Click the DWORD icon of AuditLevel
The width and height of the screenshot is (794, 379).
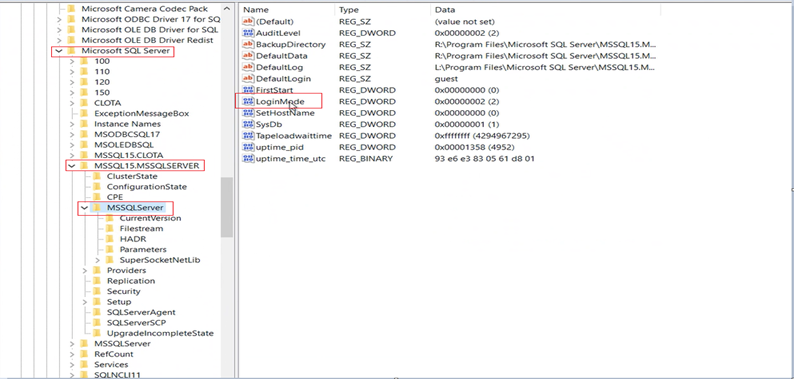tap(248, 33)
